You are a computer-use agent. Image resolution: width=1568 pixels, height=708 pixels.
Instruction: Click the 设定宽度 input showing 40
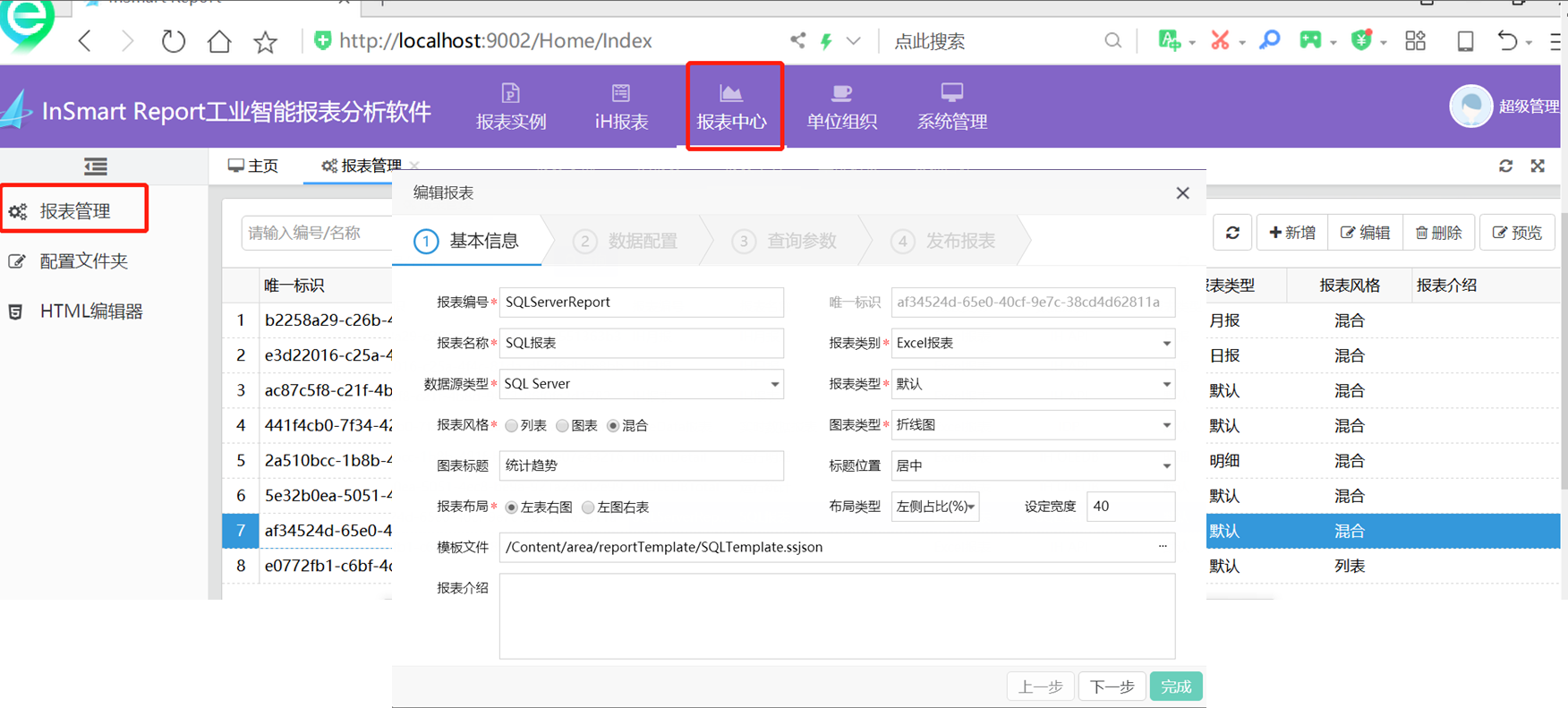1130,507
